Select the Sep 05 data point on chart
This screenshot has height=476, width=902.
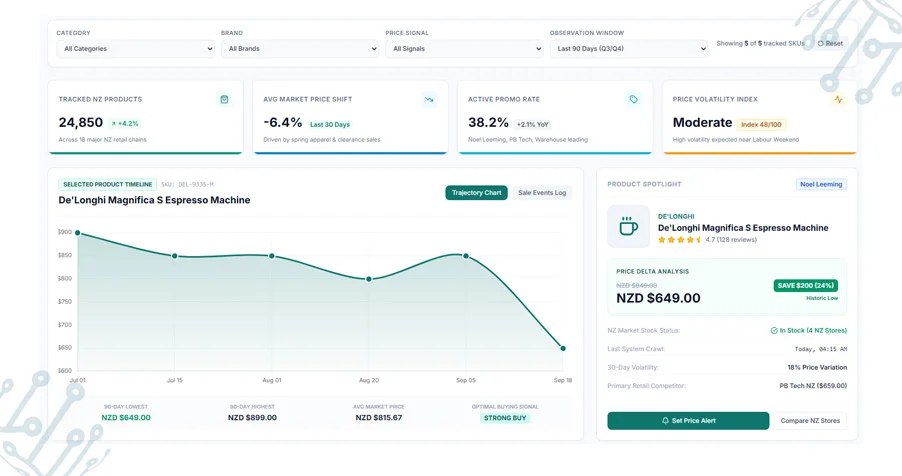tap(466, 256)
